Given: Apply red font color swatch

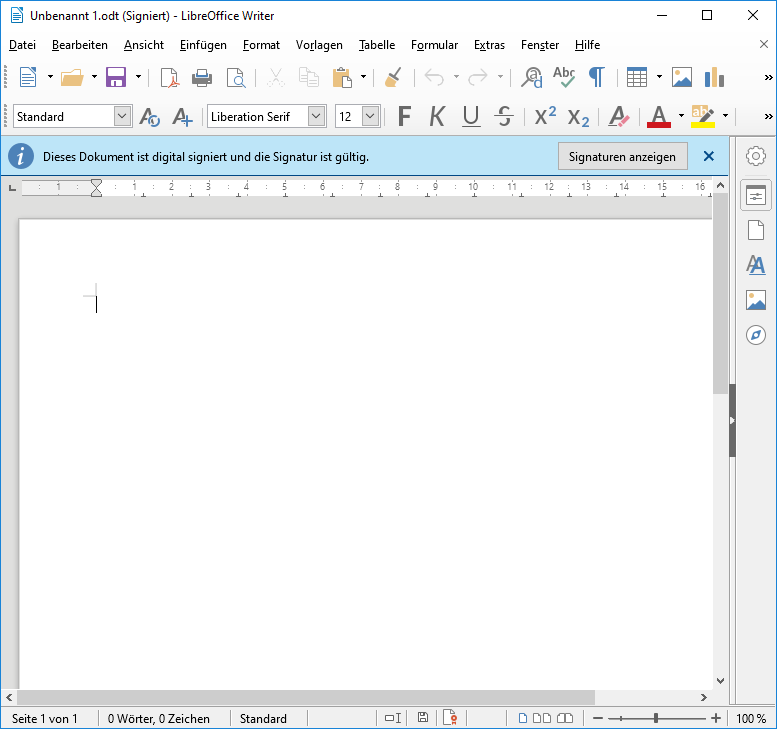Looking at the screenshot, I should point(659,117).
